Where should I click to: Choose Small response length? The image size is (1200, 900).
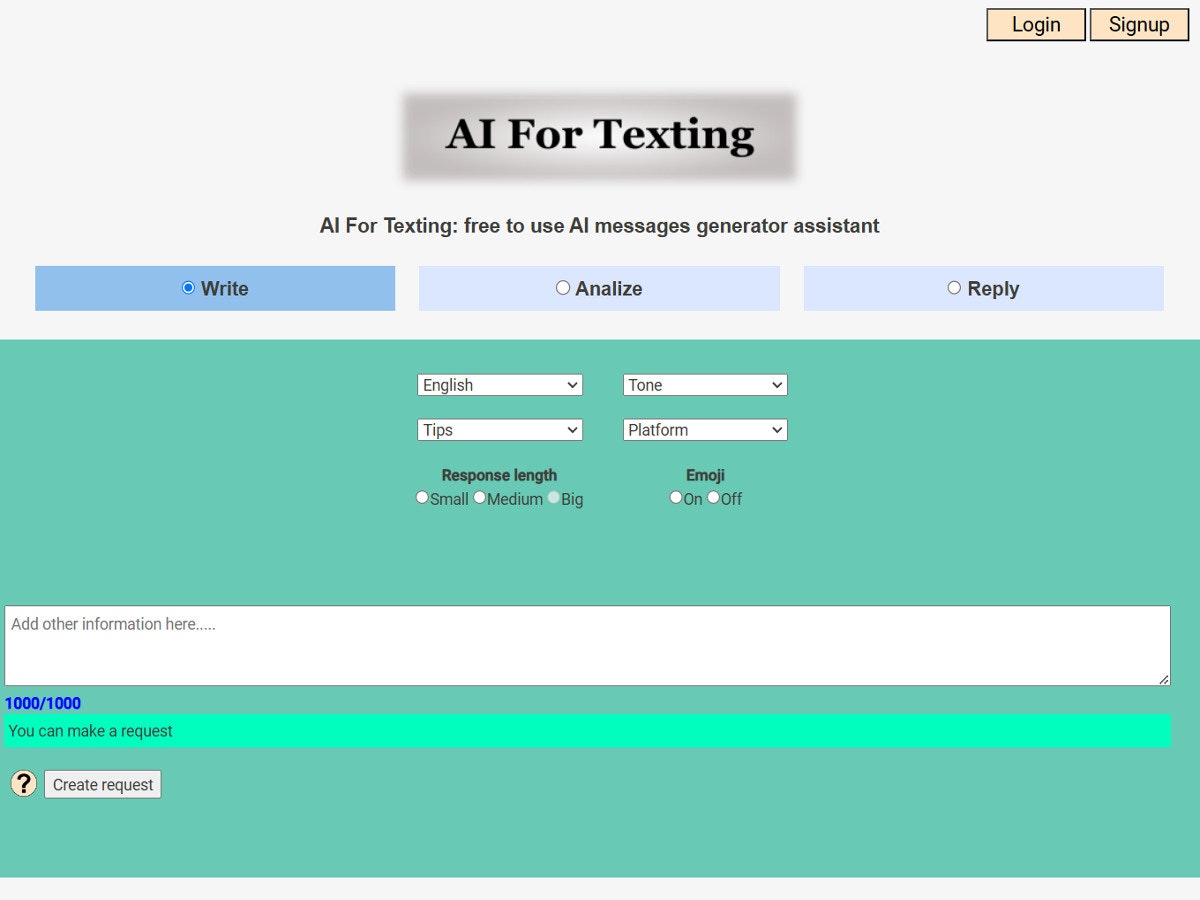click(422, 497)
